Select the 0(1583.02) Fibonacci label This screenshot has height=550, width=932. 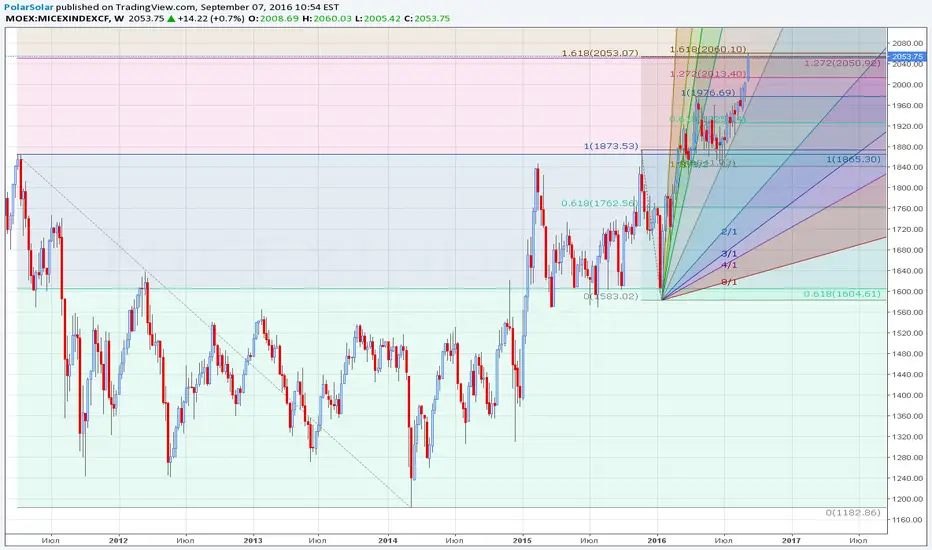click(x=610, y=296)
